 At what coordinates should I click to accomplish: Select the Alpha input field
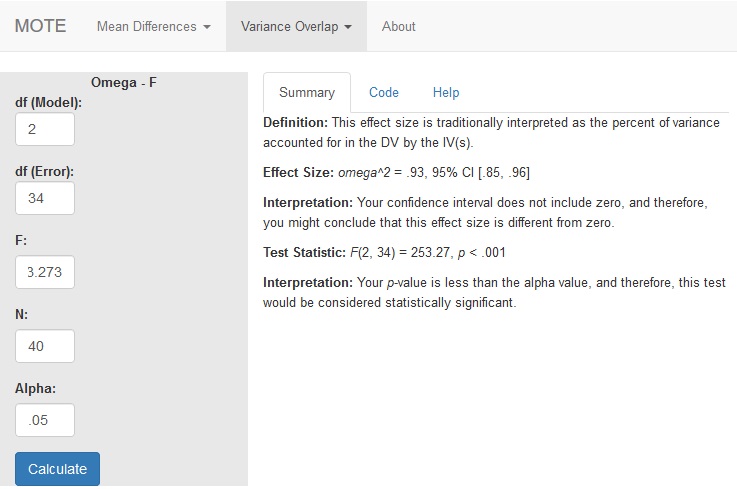click(x=45, y=420)
